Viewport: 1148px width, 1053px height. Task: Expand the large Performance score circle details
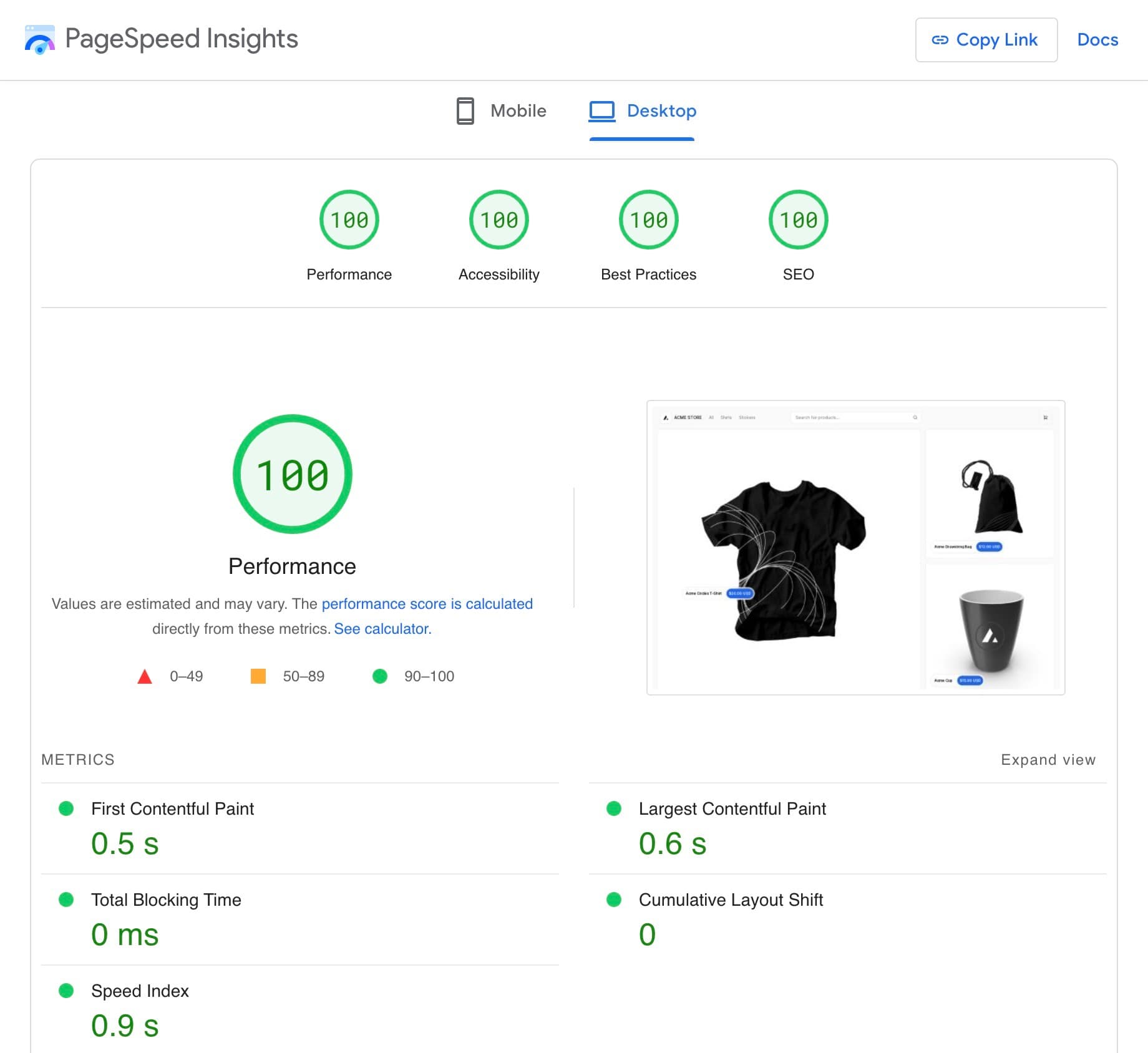tap(293, 474)
